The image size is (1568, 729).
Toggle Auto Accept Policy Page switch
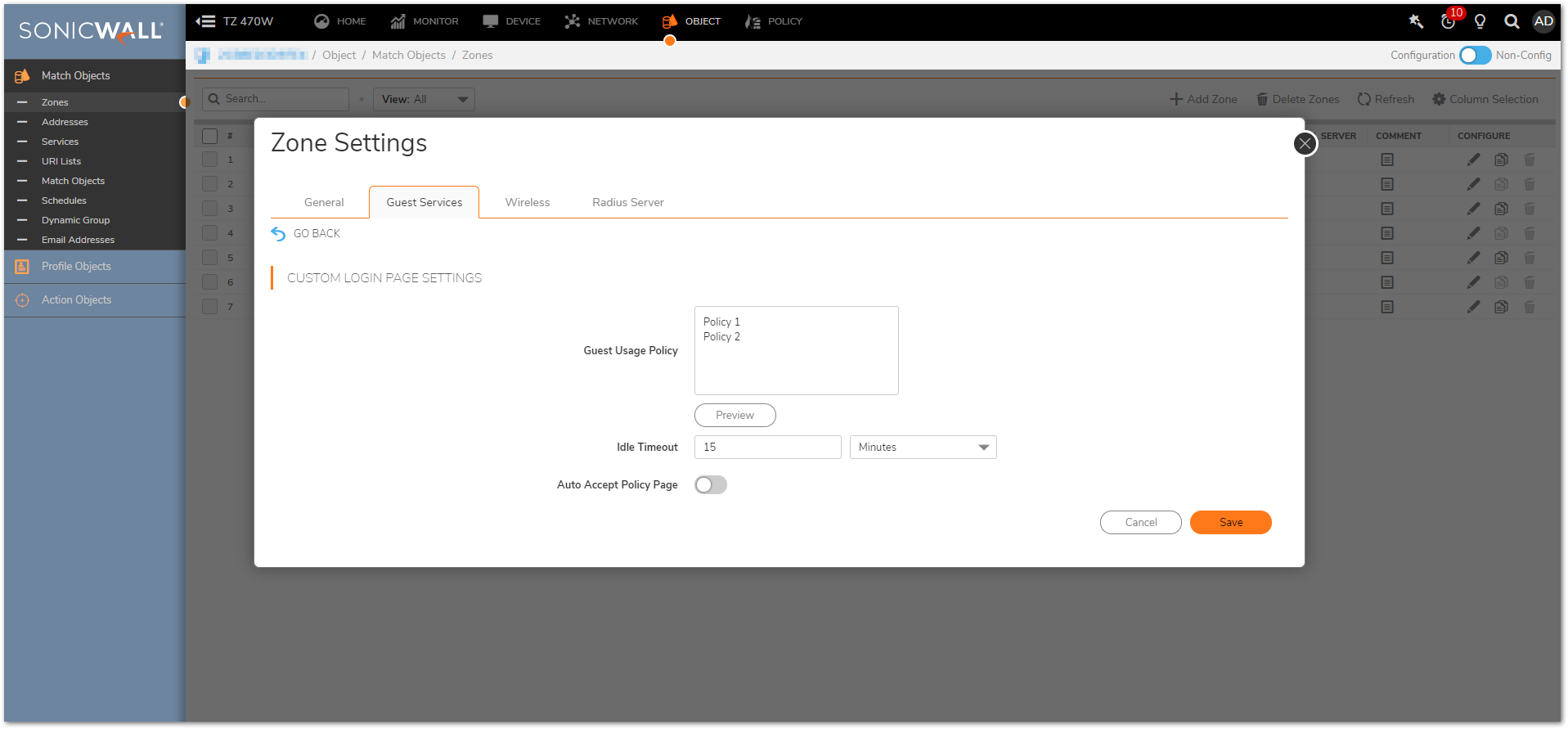710,485
